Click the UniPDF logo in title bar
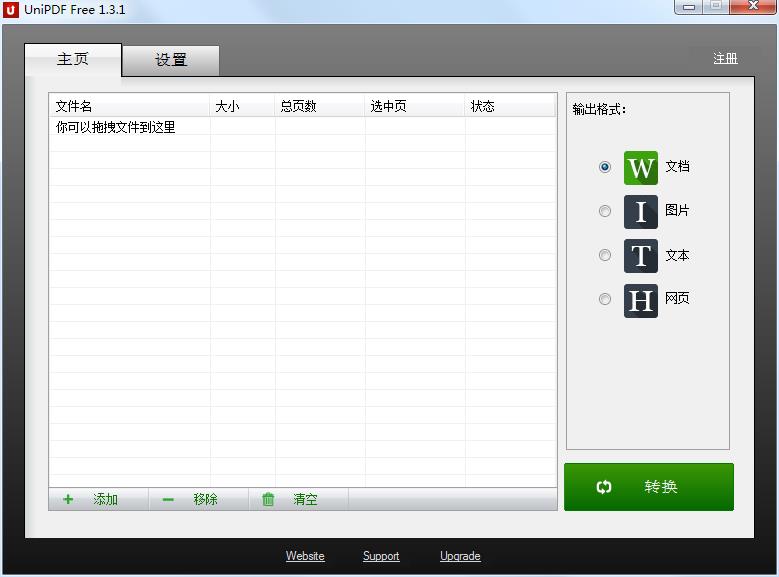This screenshot has width=779, height=577. click(10, 9)
